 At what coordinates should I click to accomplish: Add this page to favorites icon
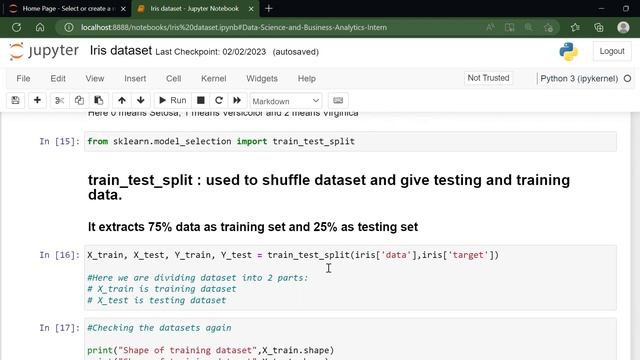tap(549, 27)
